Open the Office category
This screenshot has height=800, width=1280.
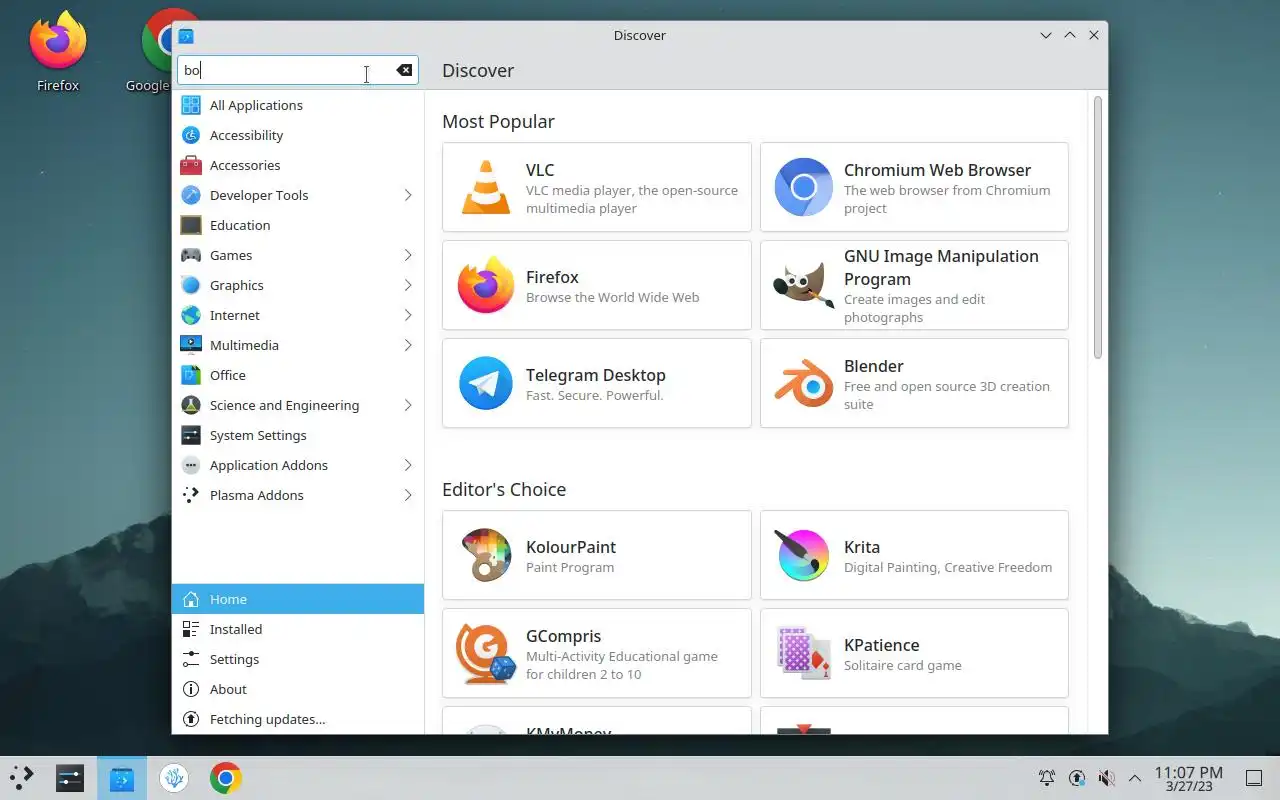coord(298,375)
